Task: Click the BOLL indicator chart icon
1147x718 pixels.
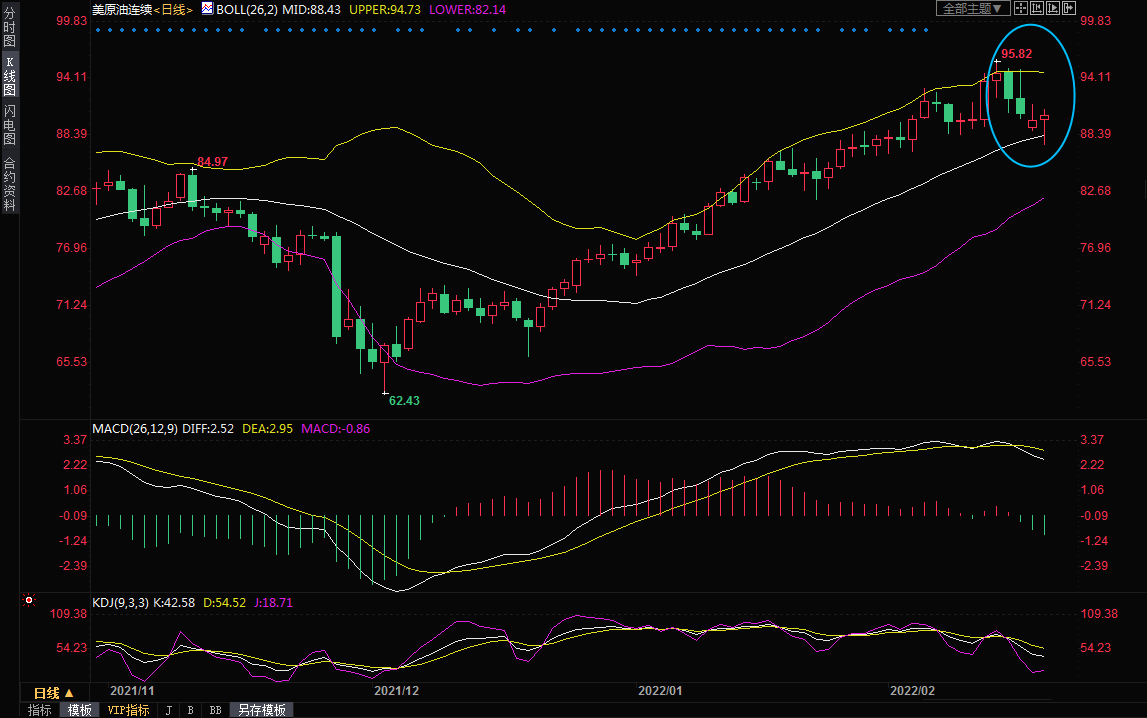Action: pos(207,8)
